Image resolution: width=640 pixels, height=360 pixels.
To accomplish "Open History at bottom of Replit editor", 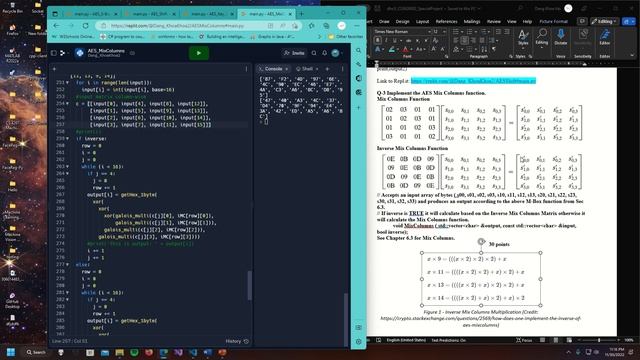I will click(237, 341).
